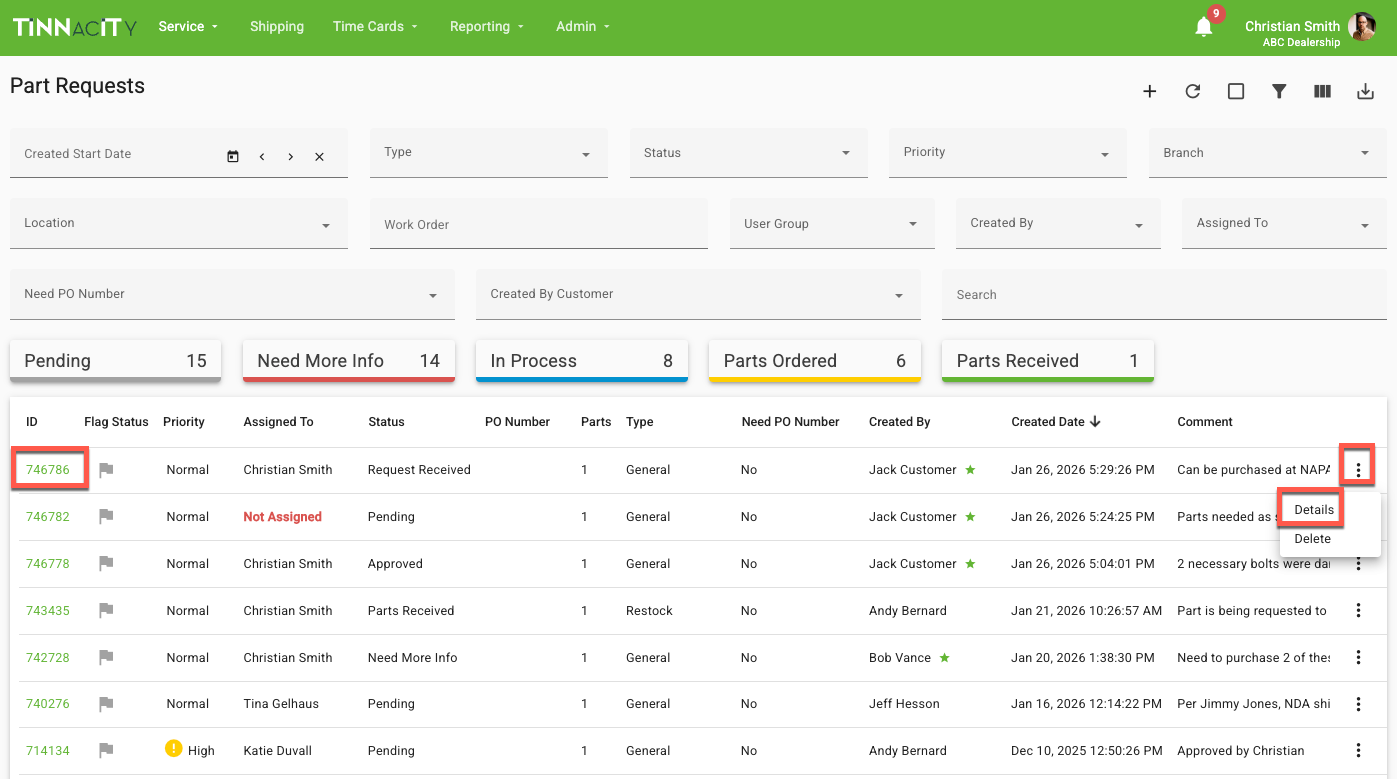Expand the Location dropdown
Image resolution: width=1397 pixels, height=779 pixels.
tap(179, 223)
